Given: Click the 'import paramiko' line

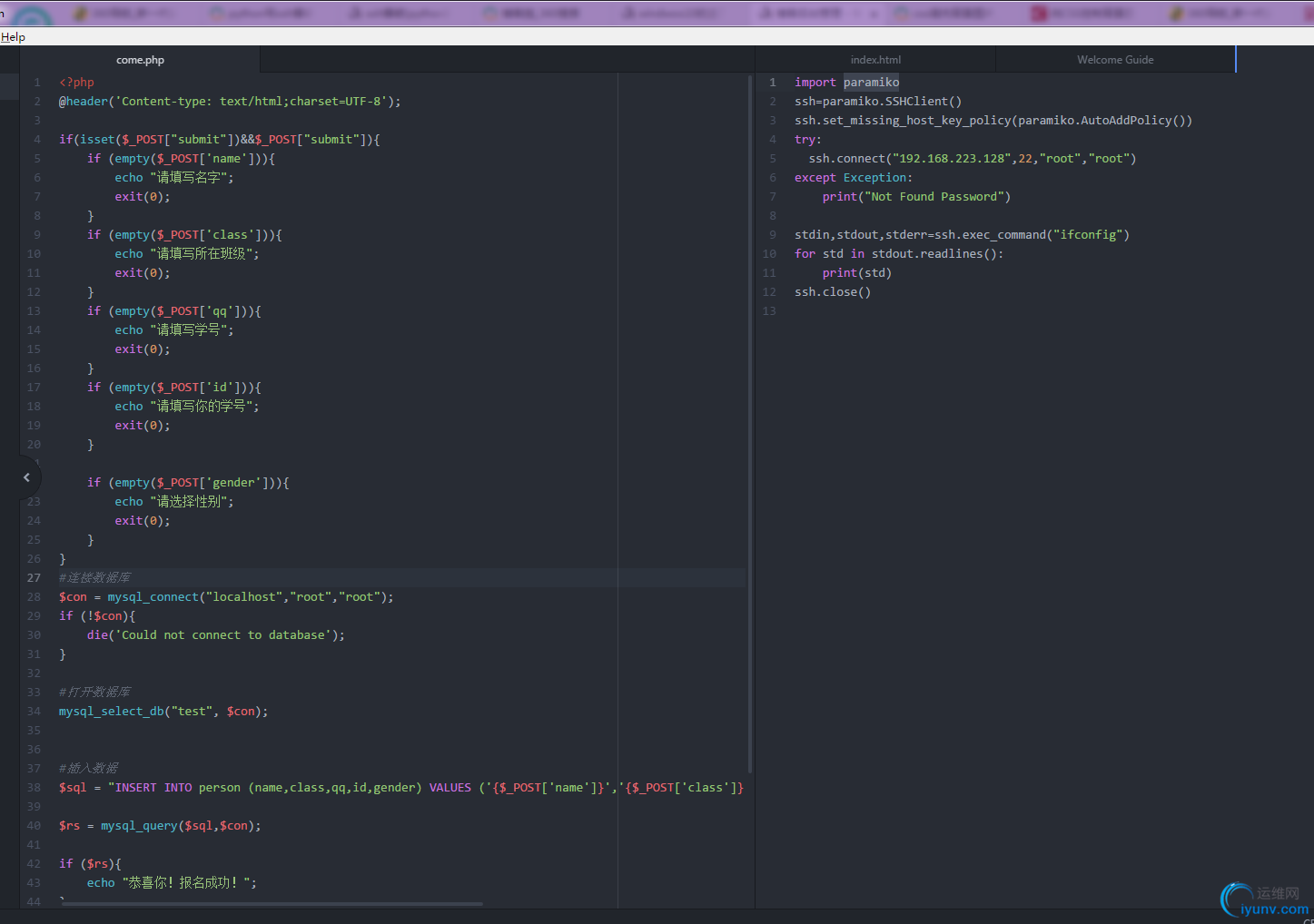Looking at the screenshot, I should coord(846,83).
